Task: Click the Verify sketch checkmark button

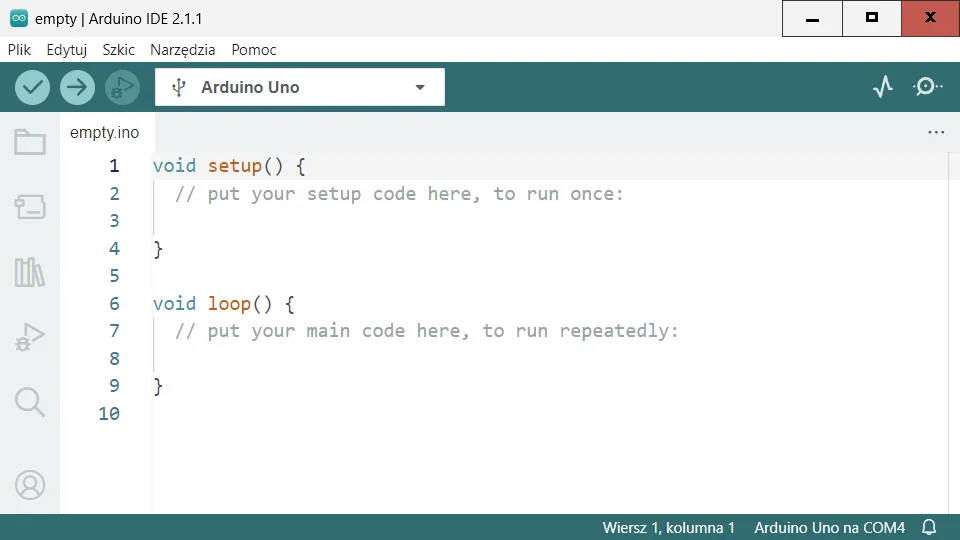Action: [x=32, y=87]
